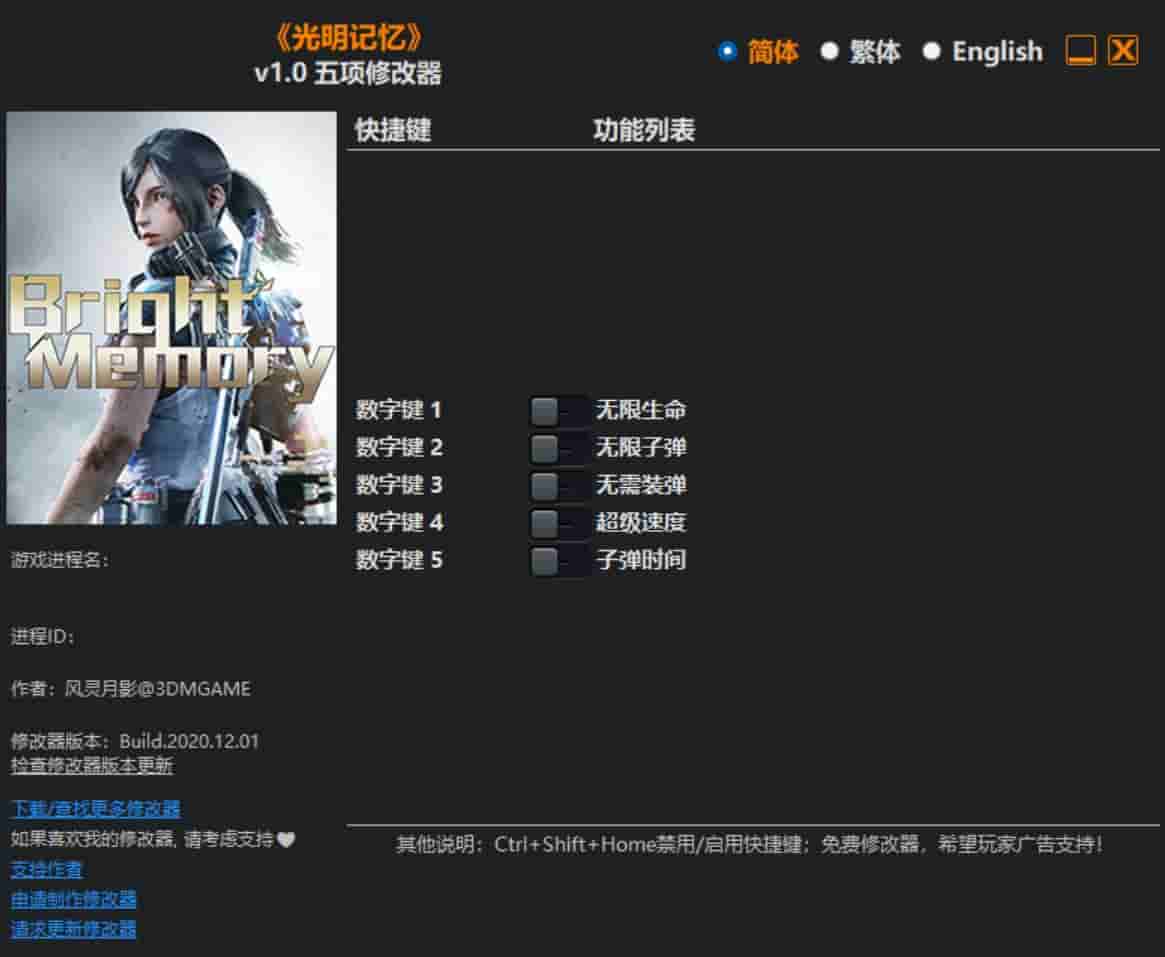Click the Bright Memory cover art
Viewport: 1165px width, 957px height.
(170, 320)
